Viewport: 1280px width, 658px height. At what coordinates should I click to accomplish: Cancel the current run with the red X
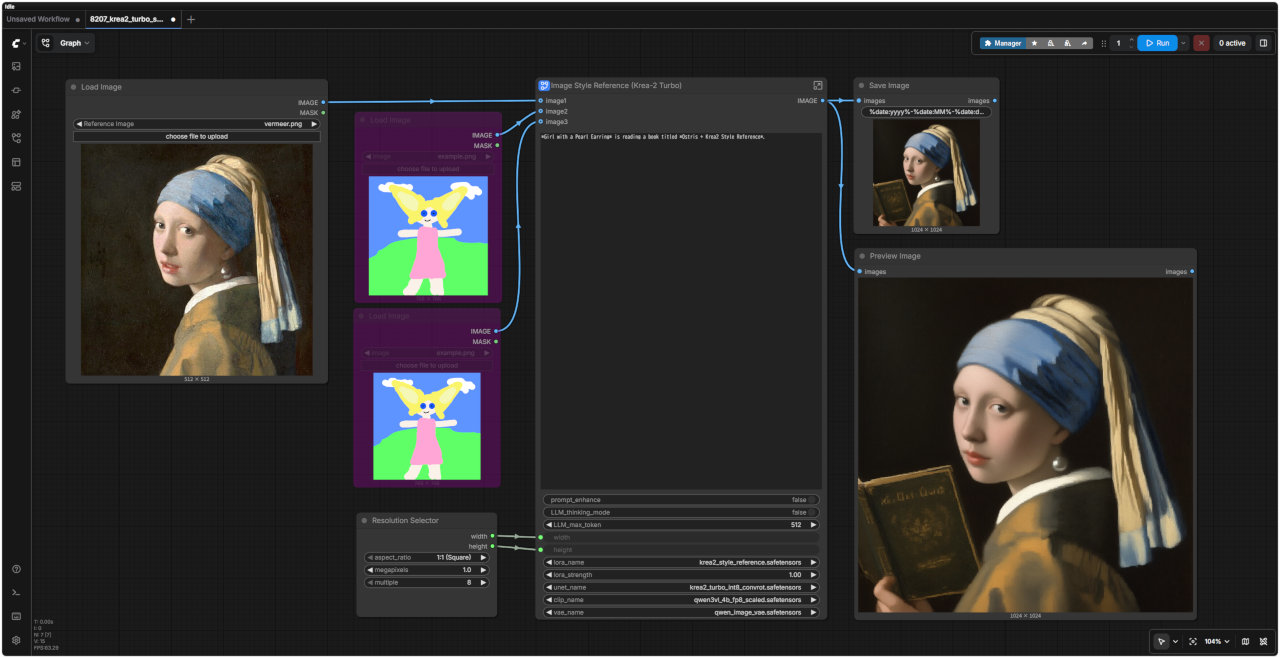point(1201,43)
